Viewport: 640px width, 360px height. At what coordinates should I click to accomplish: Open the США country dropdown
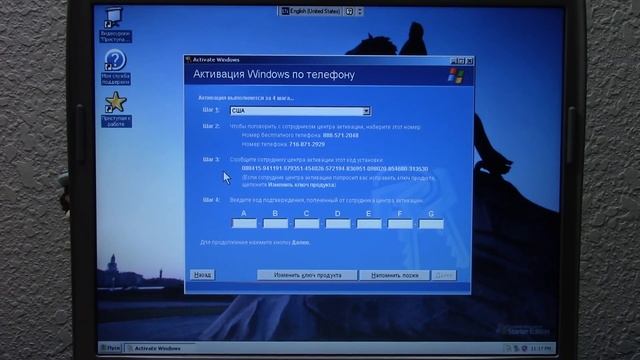click(x=300, y=111)
